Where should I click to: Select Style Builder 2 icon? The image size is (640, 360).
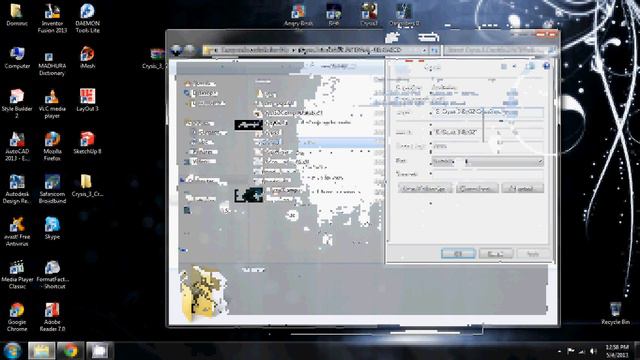[17, 104]
